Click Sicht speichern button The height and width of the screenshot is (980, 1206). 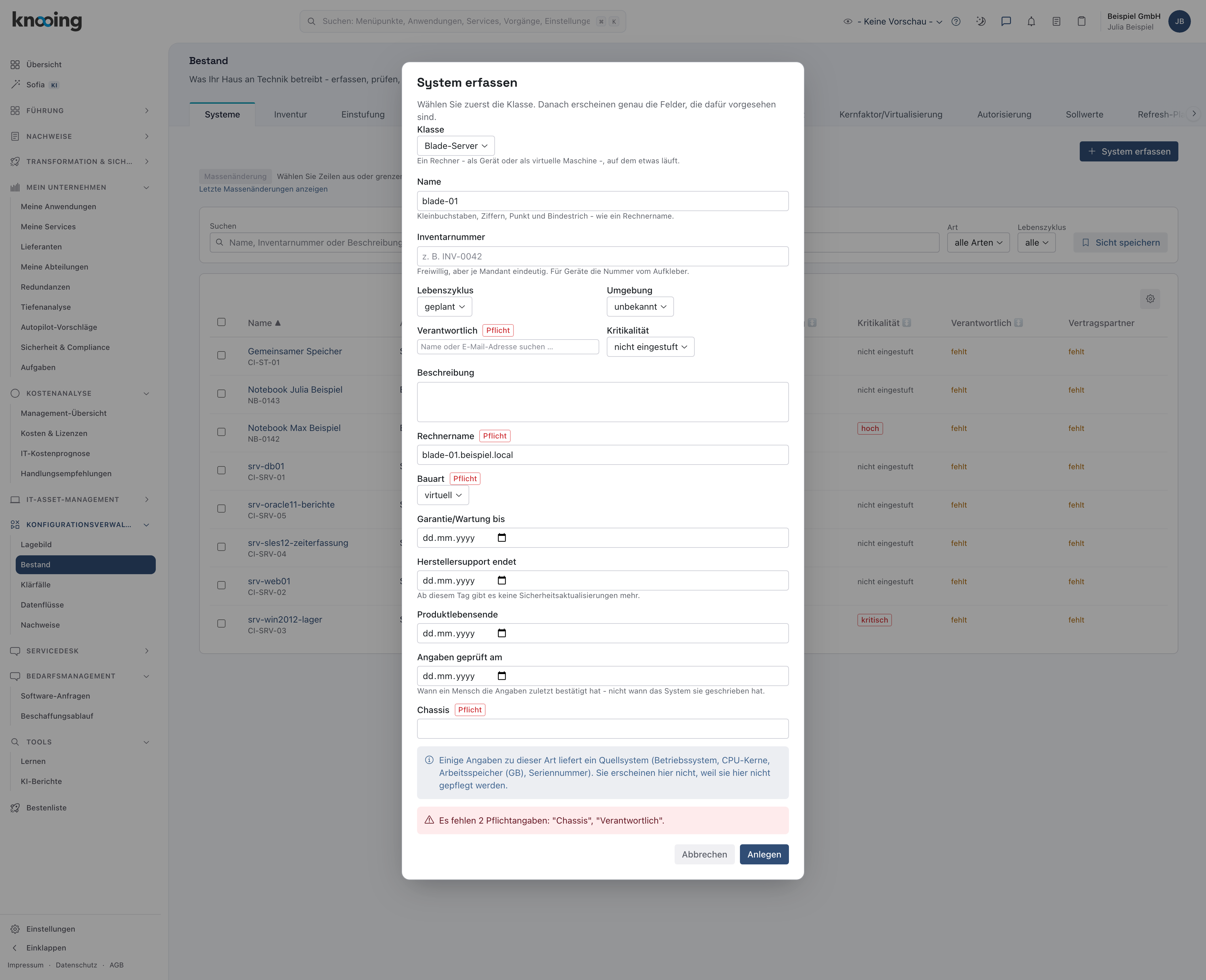click(x=1120, y=243)
